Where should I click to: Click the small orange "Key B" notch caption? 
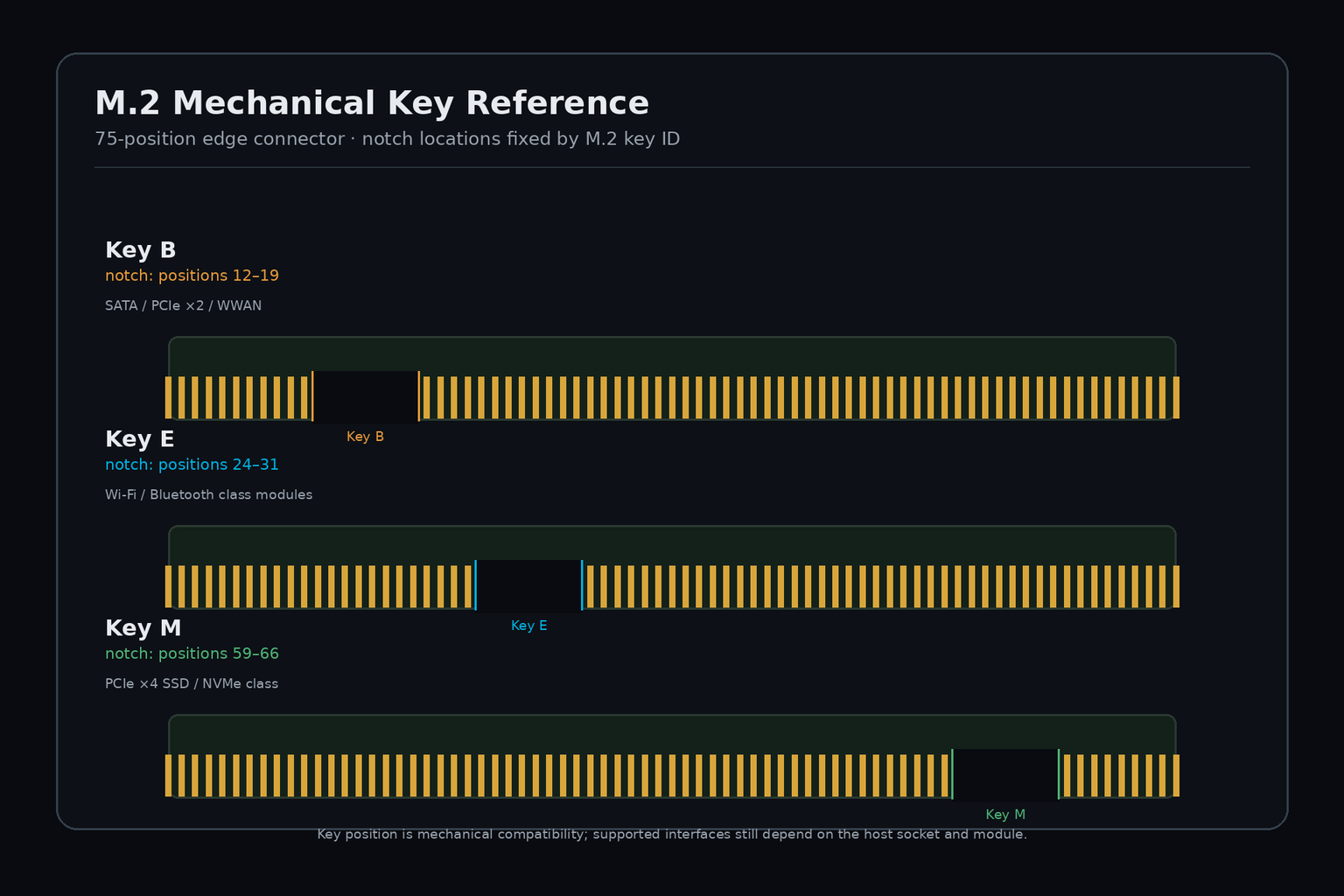click(365, 437)
